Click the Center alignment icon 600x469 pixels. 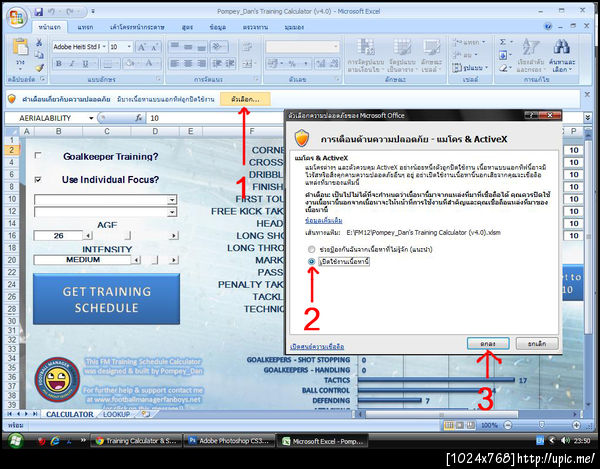[x=188, y=63]
